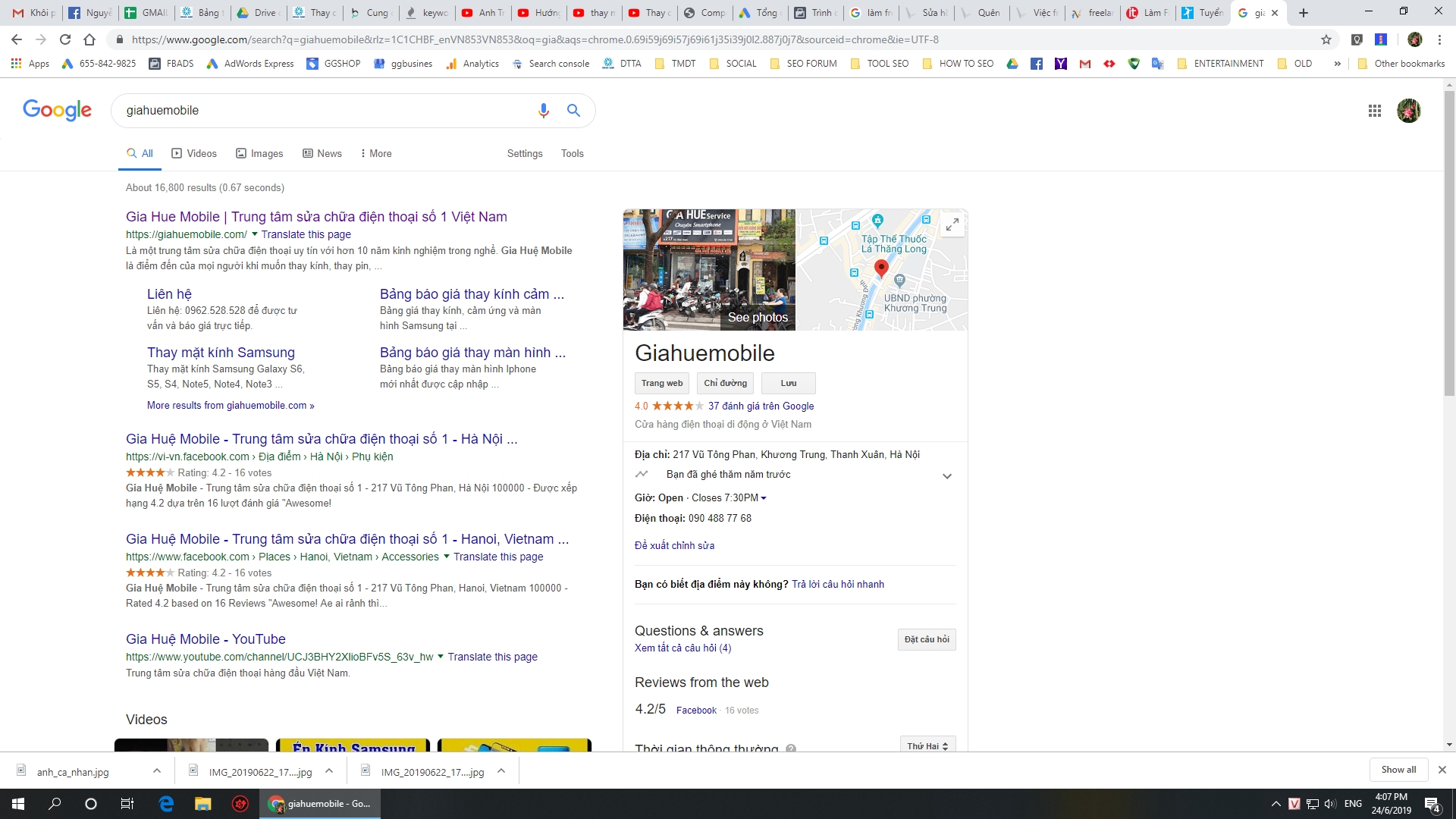Screen dimensions: 1456x819
Task: Open the browser home page
Action: tap(89, 39)
